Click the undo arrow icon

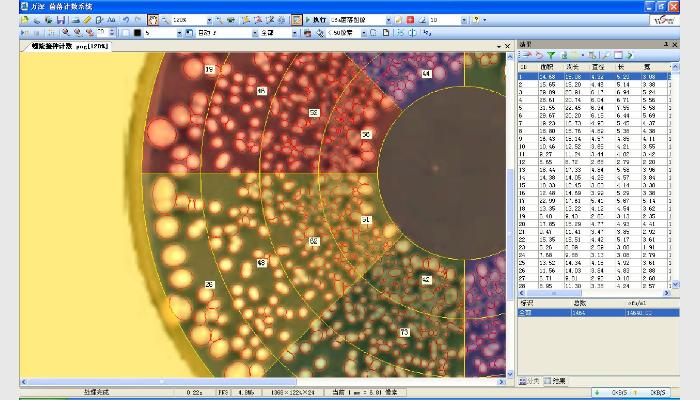click(125, 20)
